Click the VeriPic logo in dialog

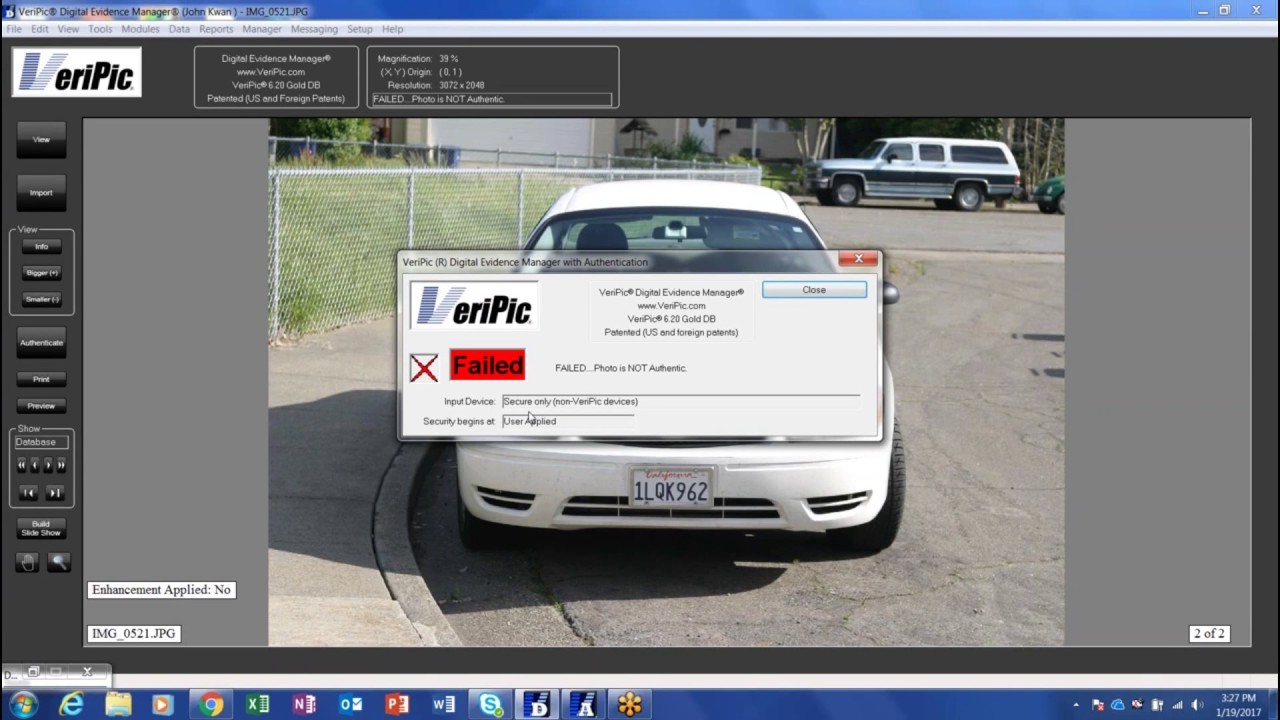pos(474,306)
